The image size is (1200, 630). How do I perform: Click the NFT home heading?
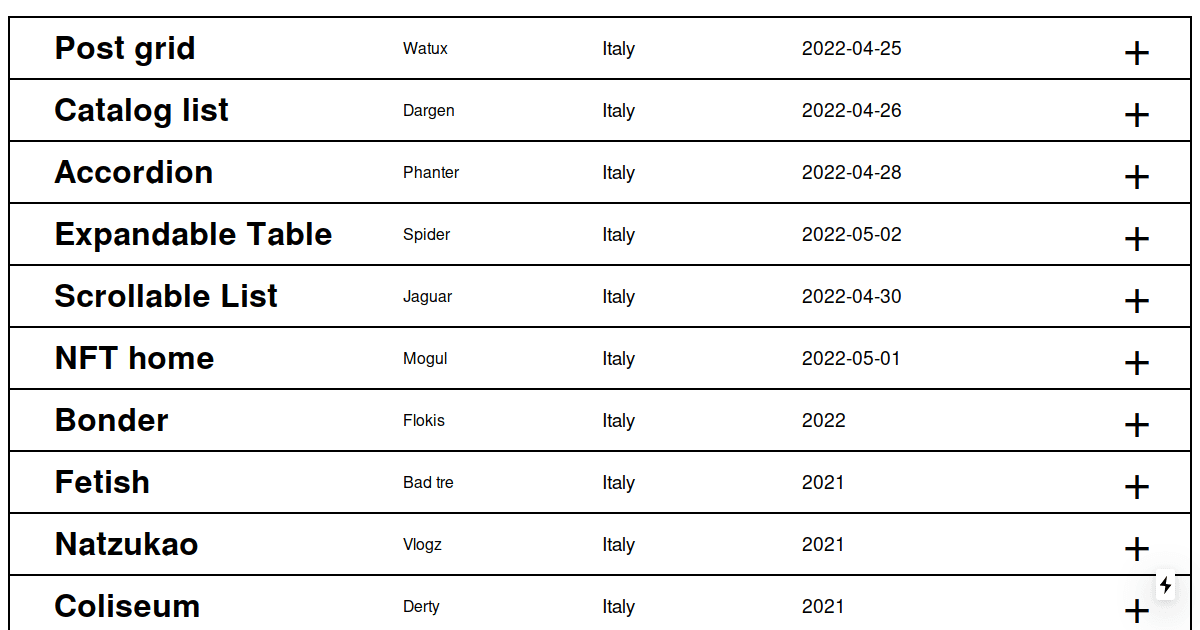(x=134, y=358)
